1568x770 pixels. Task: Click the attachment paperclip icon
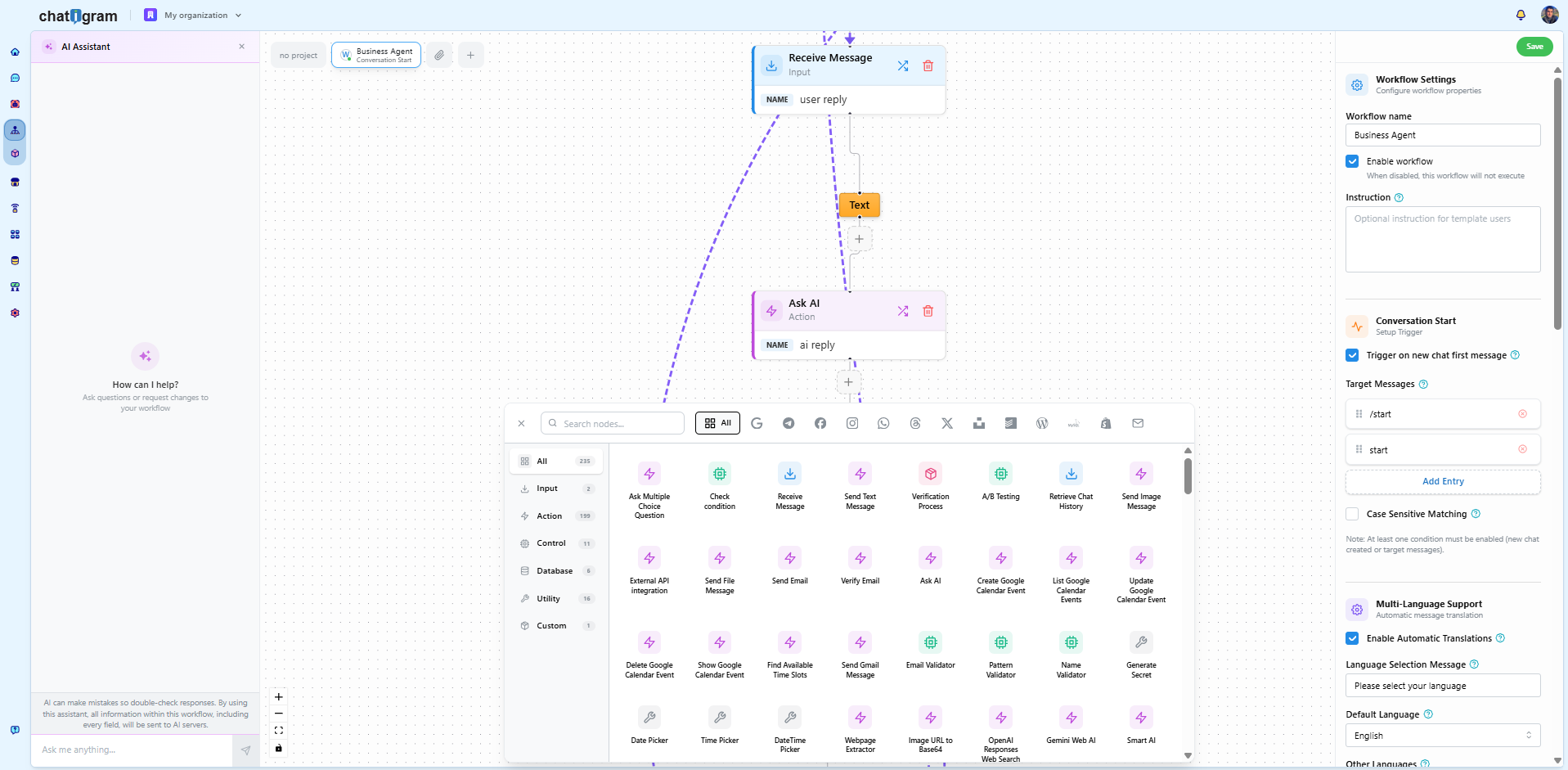439,55
